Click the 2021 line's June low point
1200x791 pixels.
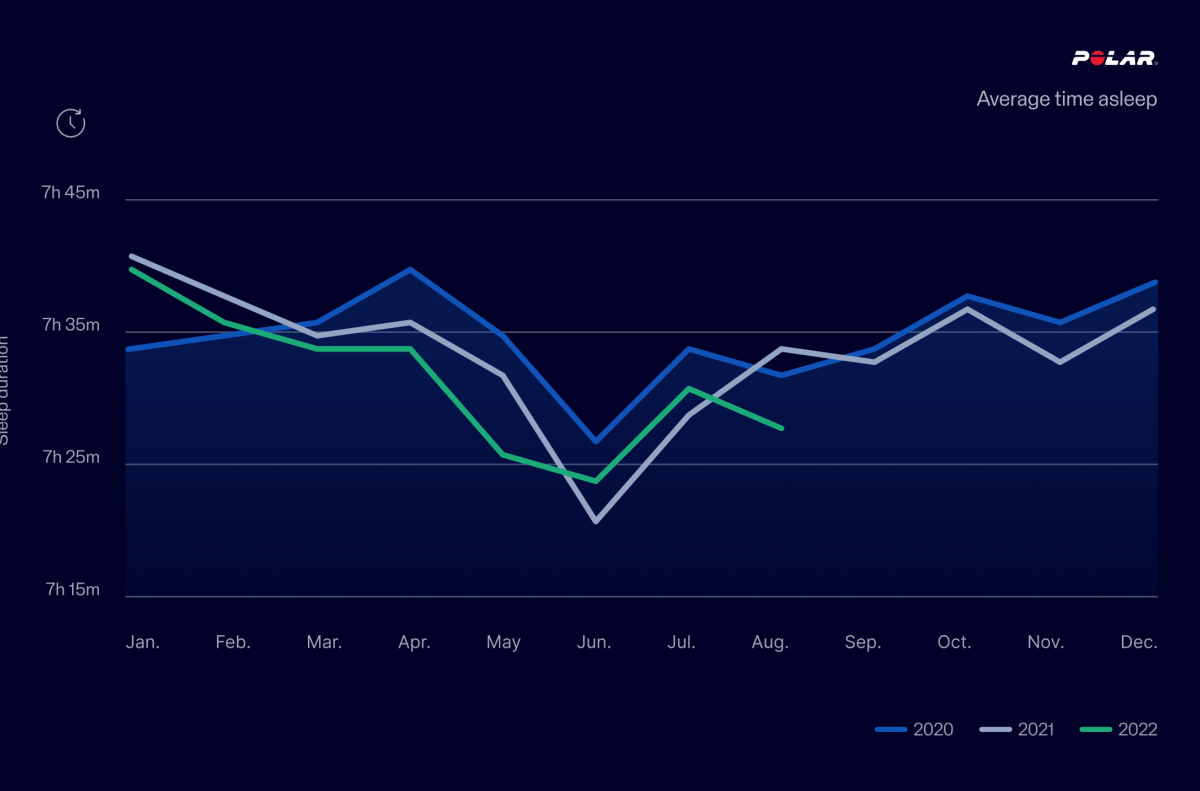pos(596,521)
